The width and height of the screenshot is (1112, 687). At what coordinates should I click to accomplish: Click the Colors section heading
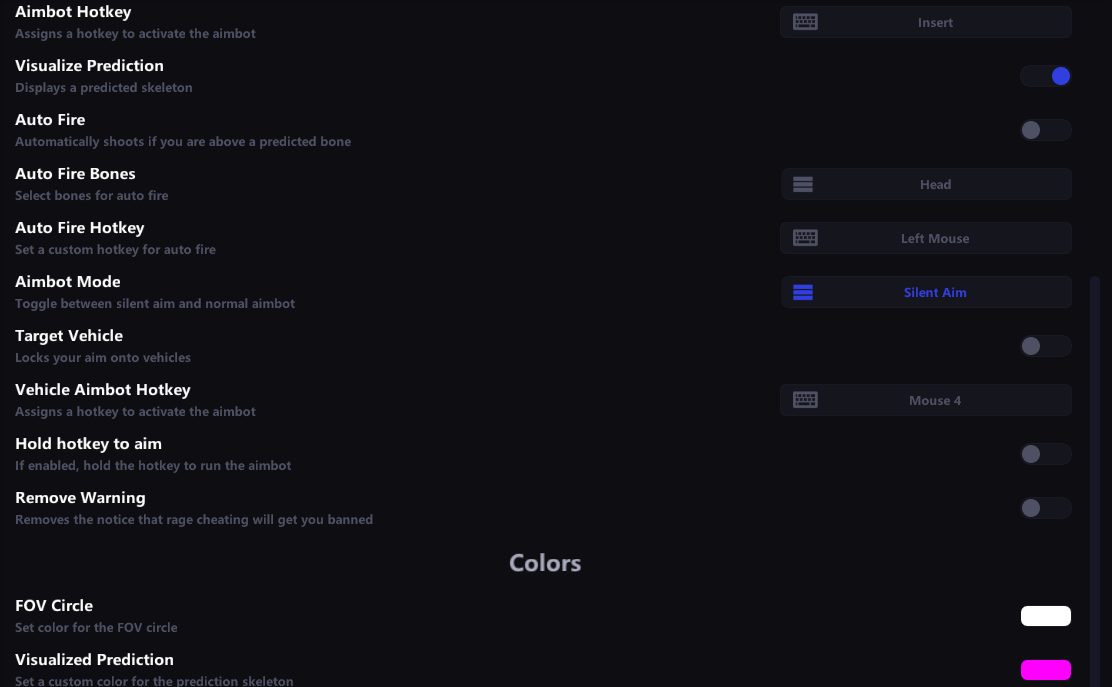(x=545, y=563)
